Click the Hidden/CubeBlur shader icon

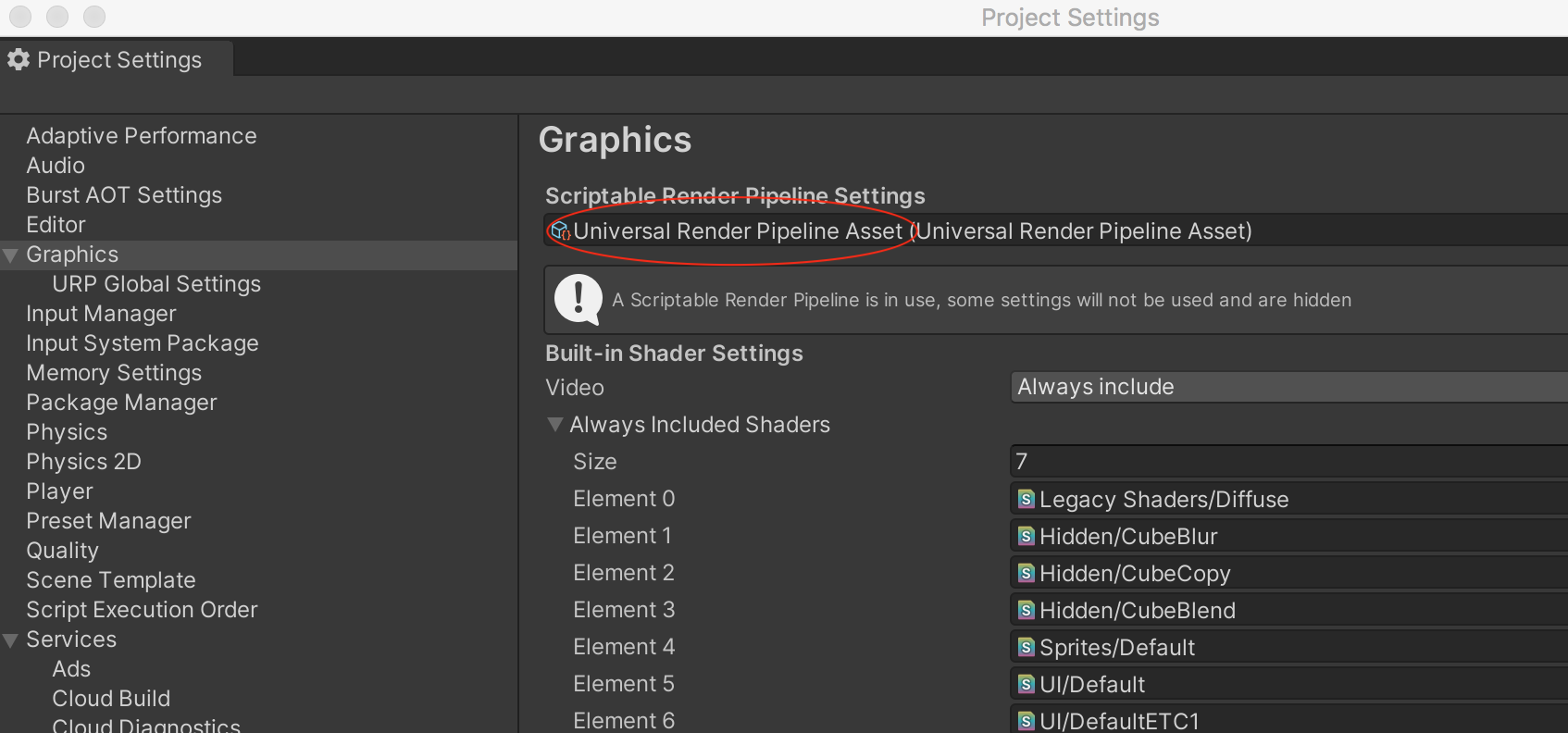pyautogui.click(x=1026, y=537)
